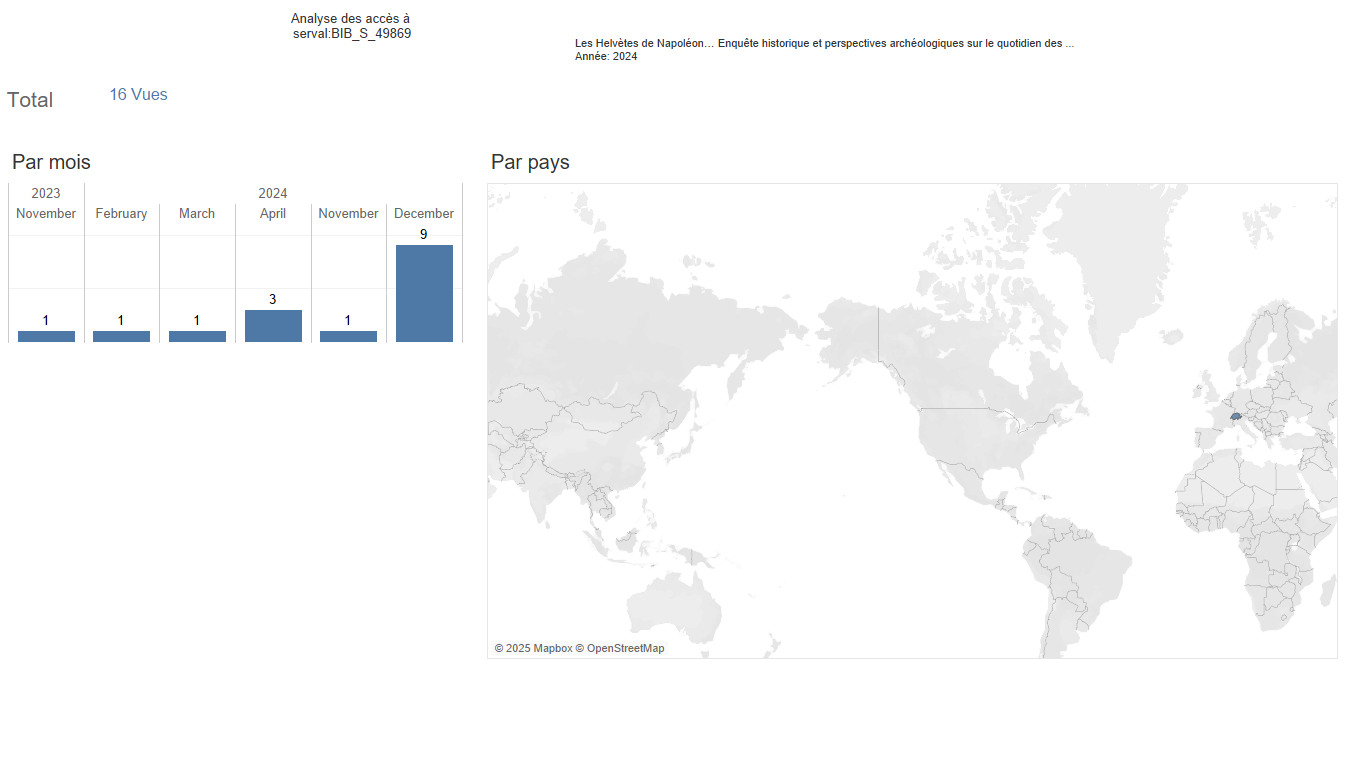
Task: Click 'Analyse des accès à serval:BIB_S_49869' heading
Action: 351,26
